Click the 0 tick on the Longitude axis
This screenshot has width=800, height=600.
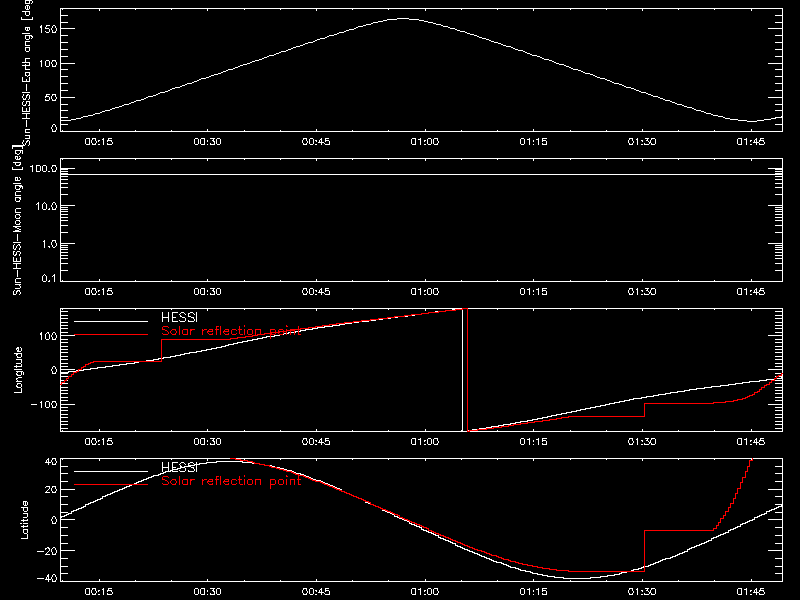pyautogui.click(x=55, y=370)
